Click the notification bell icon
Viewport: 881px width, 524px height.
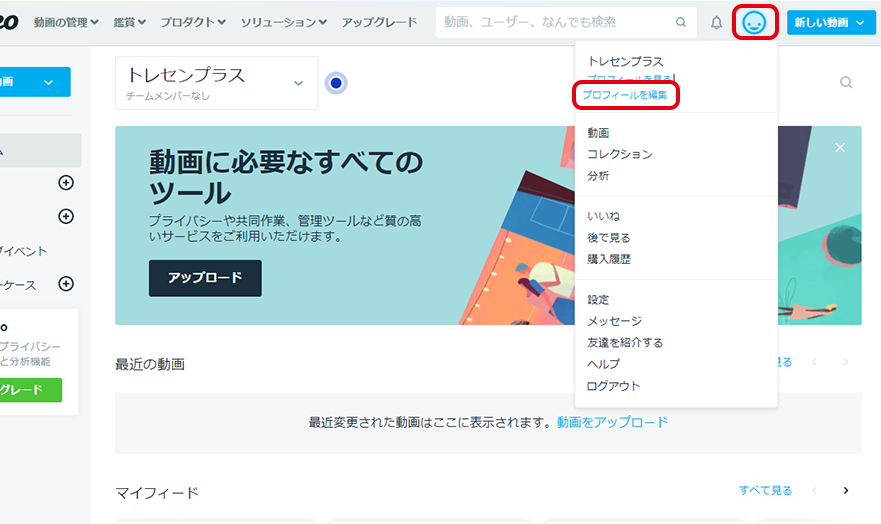(716, 22)
